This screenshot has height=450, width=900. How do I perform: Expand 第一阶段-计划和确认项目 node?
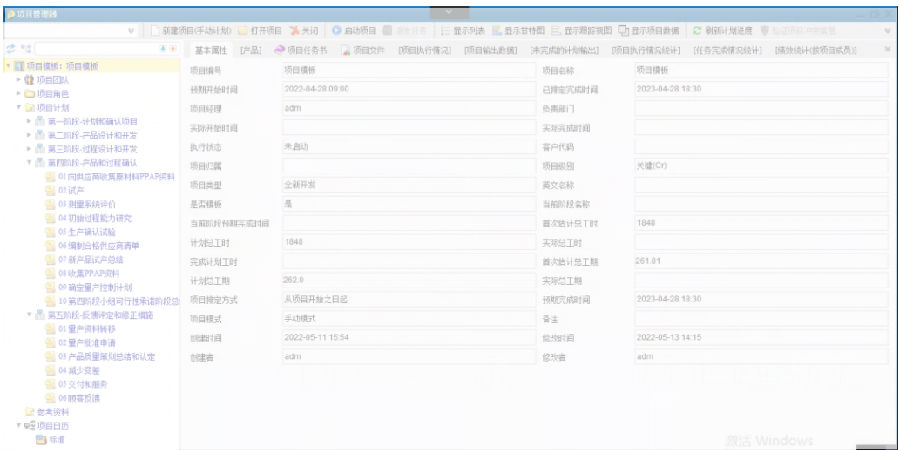(x=29, y=121)
